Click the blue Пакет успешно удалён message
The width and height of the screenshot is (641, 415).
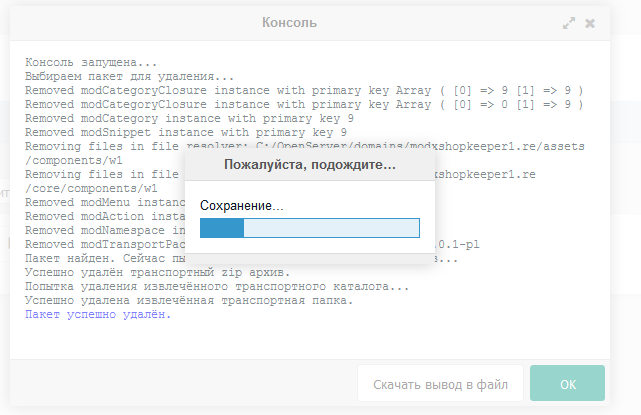pos(98,314)
